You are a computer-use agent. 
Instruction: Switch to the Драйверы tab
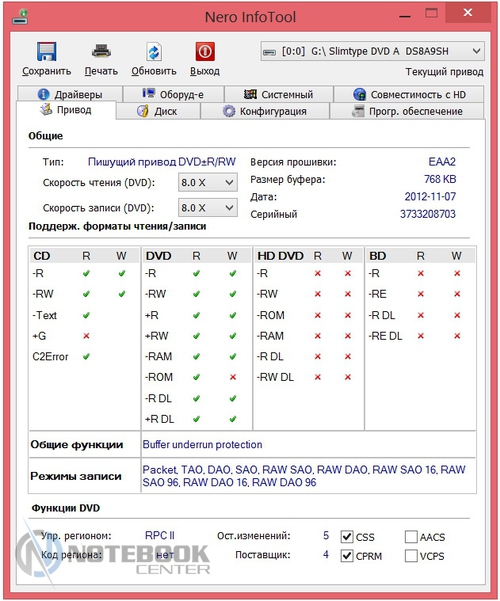tap(70, 94)
